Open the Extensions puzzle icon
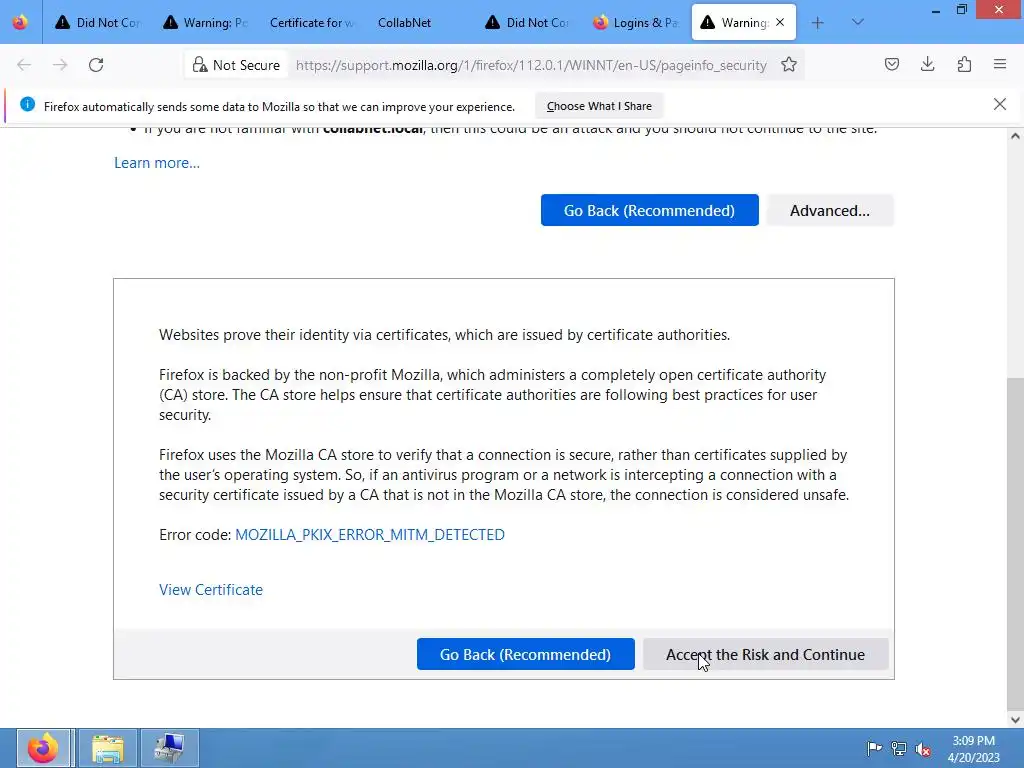Screen dimensions: 1024x768 (x=964, y=65)
